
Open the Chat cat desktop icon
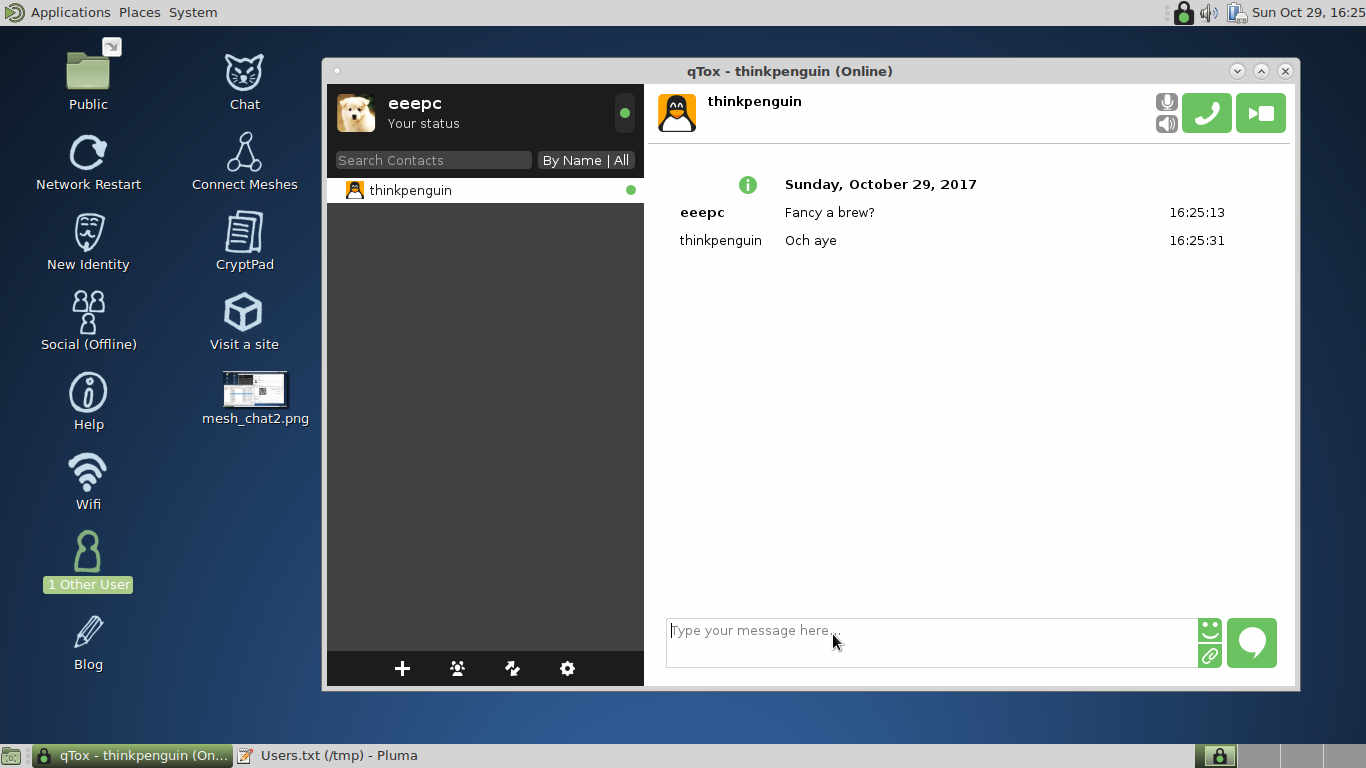(x=244, y=82)
